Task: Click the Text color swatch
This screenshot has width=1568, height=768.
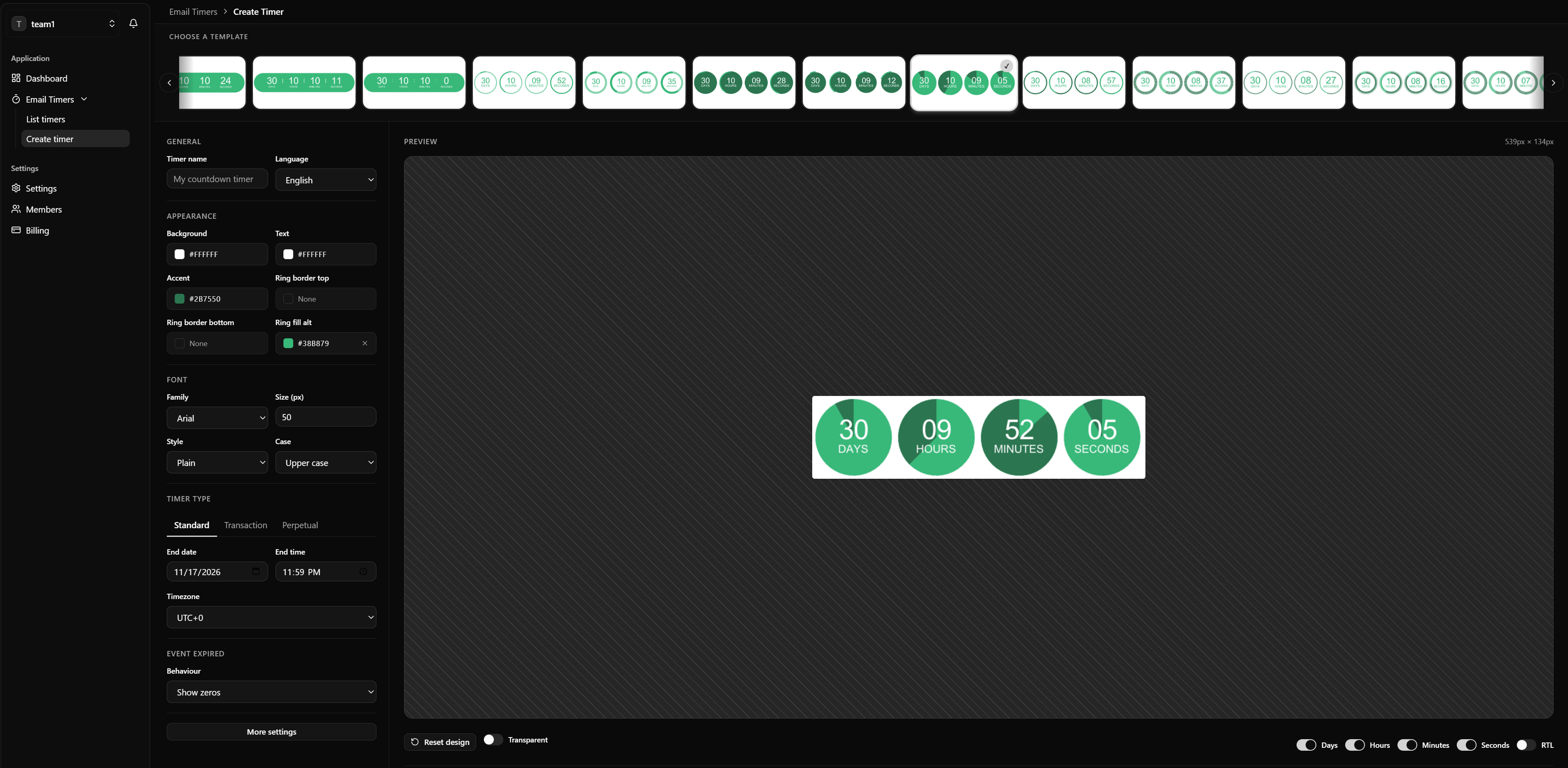Action: 289,255
